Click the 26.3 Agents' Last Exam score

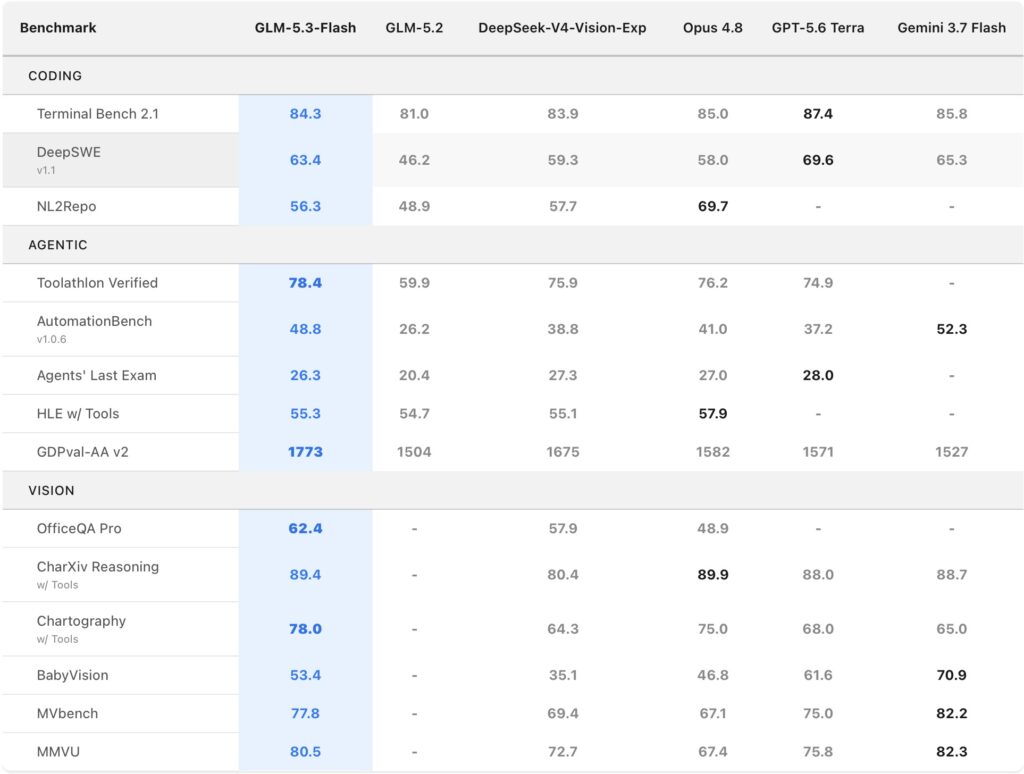tap(305, 376)
